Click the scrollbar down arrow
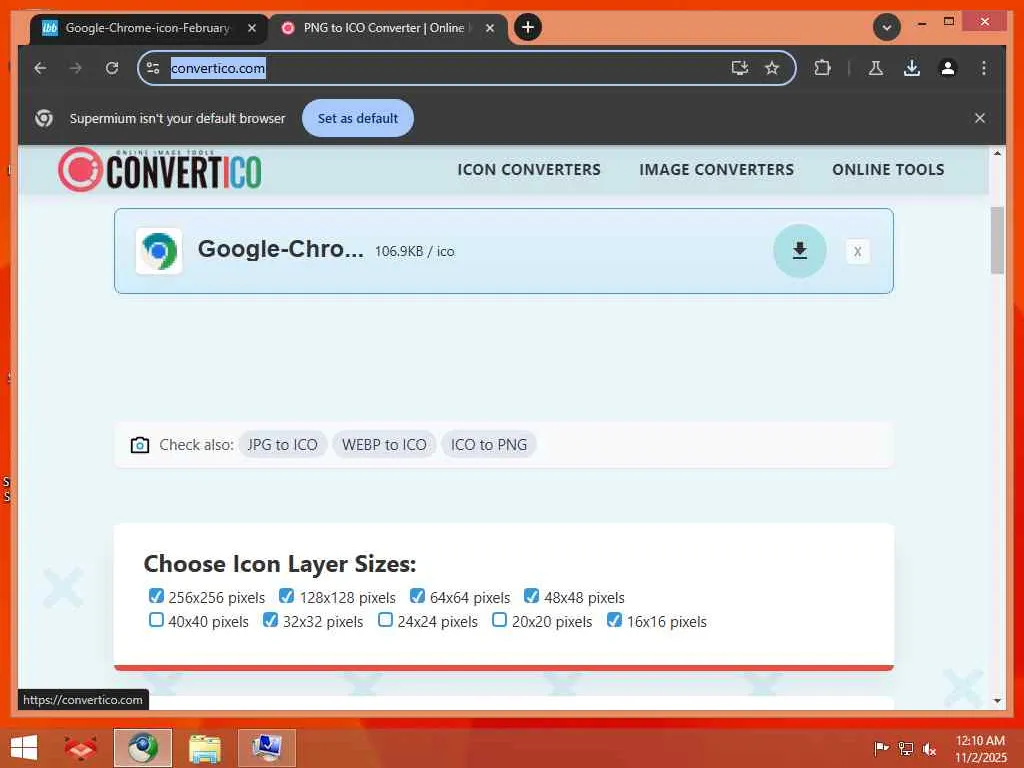The width and height of the screenshot is (1024, 768). 997,701
